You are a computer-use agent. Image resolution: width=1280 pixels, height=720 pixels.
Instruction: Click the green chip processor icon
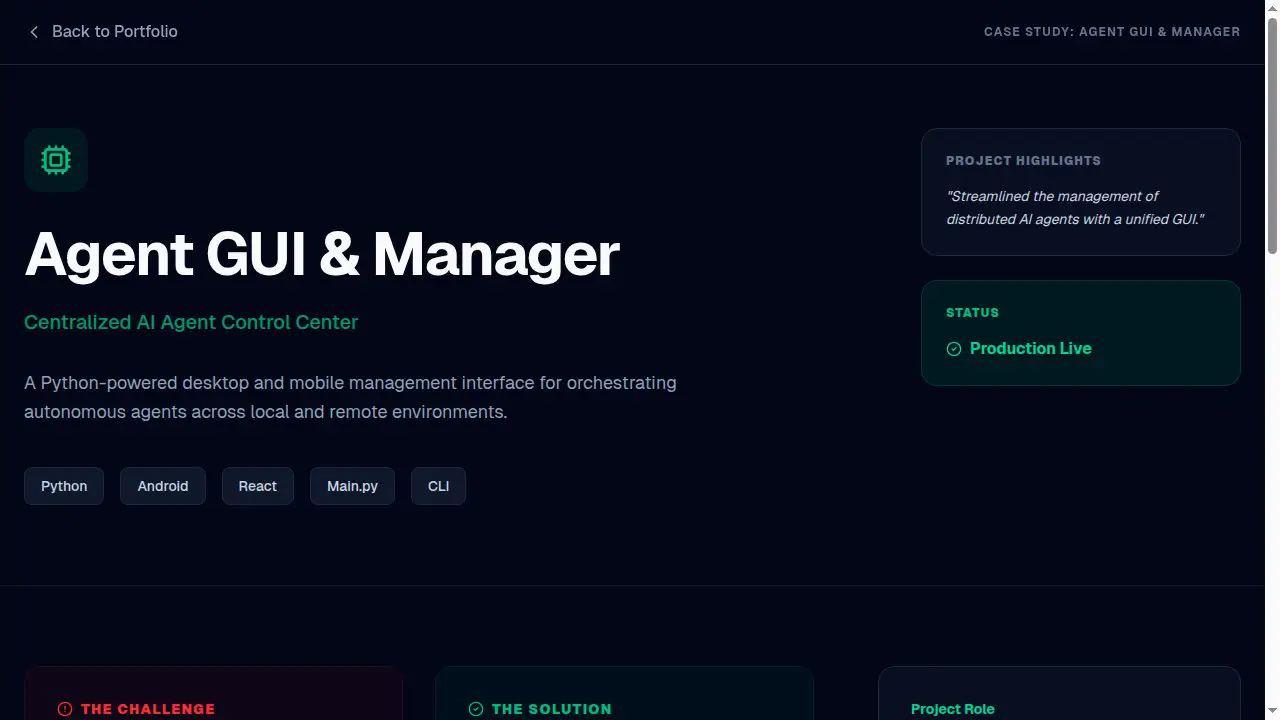pos(56,160)
